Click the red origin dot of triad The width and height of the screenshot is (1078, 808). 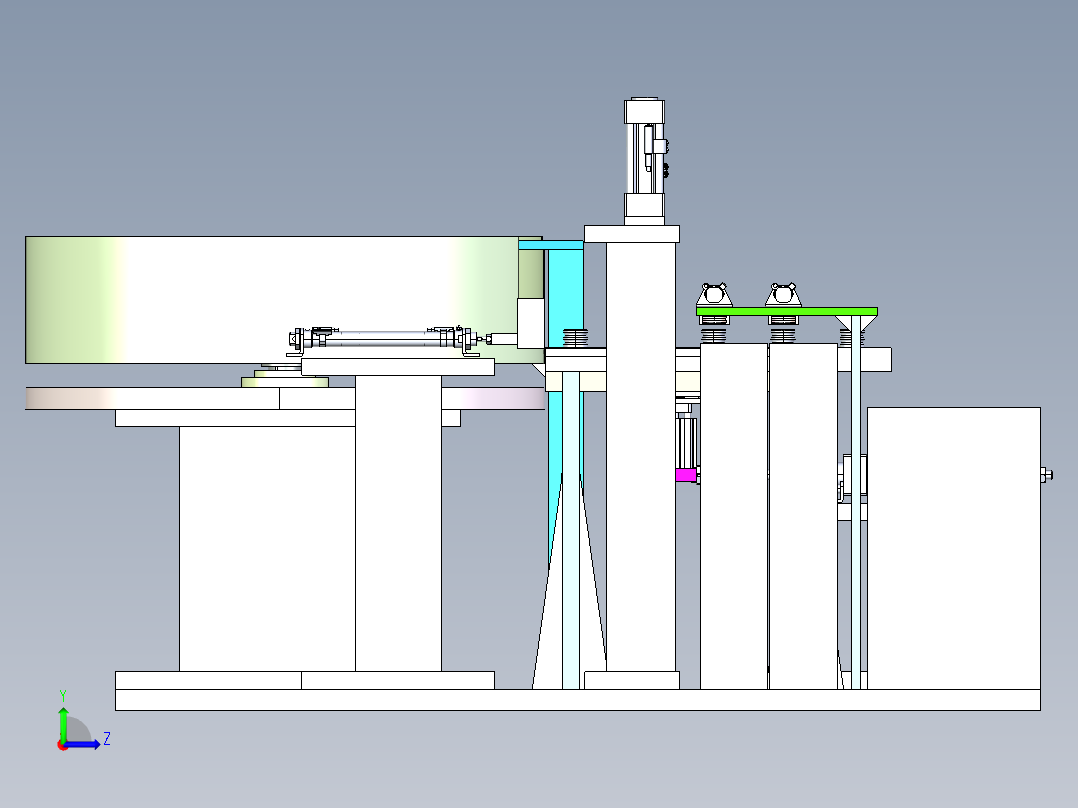62,746
